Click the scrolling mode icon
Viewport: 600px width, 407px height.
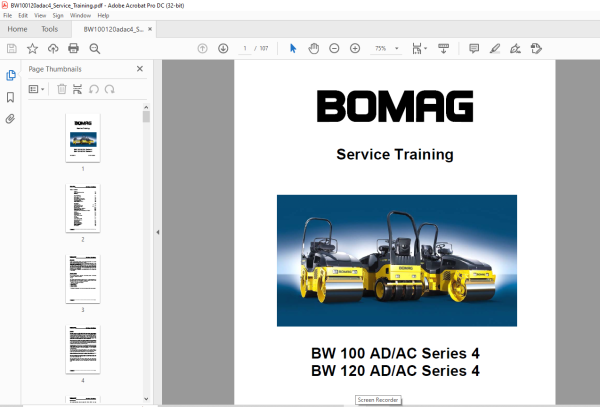coord(443,49)
